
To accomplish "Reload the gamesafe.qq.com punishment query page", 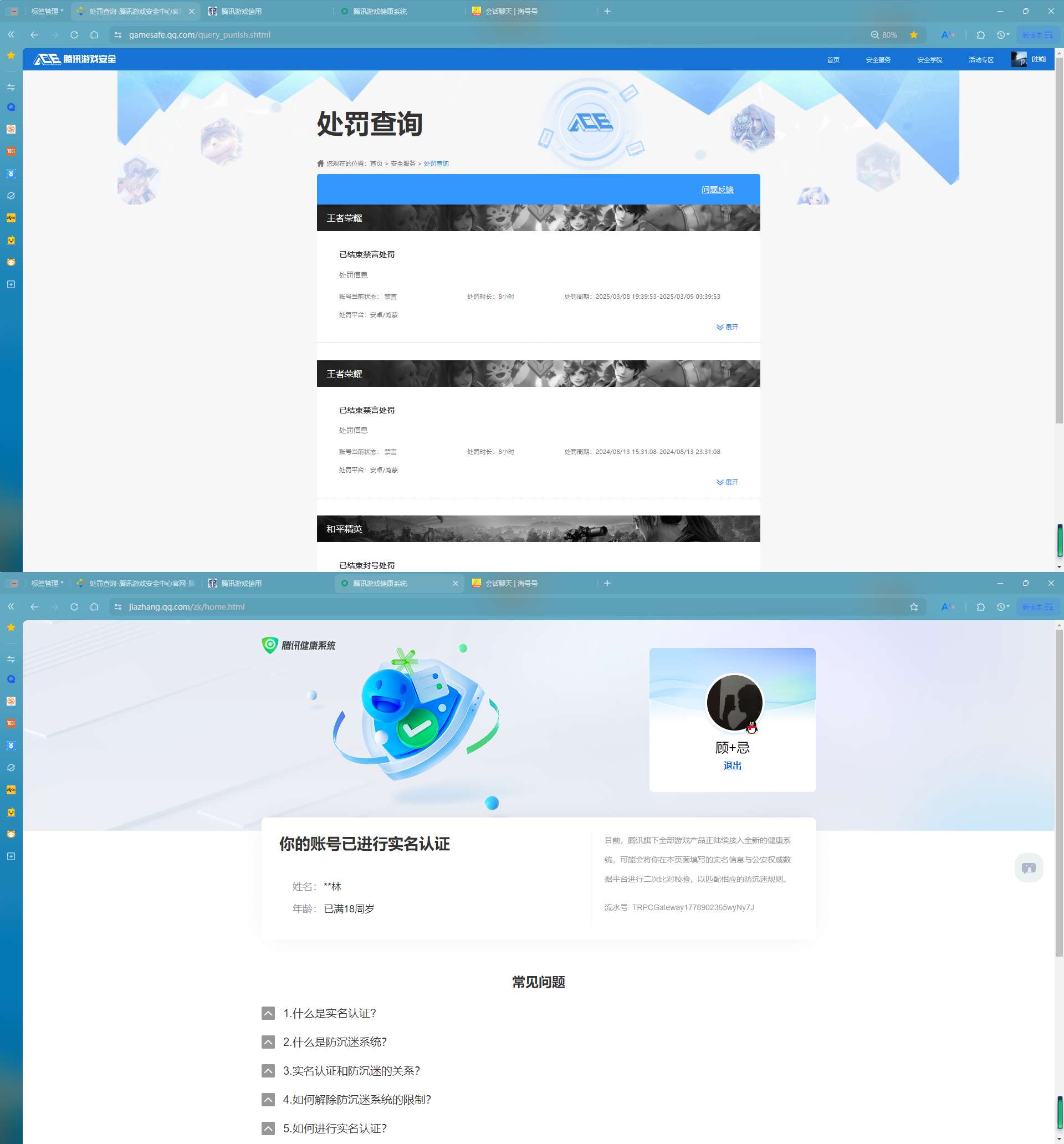I will pyautogui.click(x=74, y=35).
